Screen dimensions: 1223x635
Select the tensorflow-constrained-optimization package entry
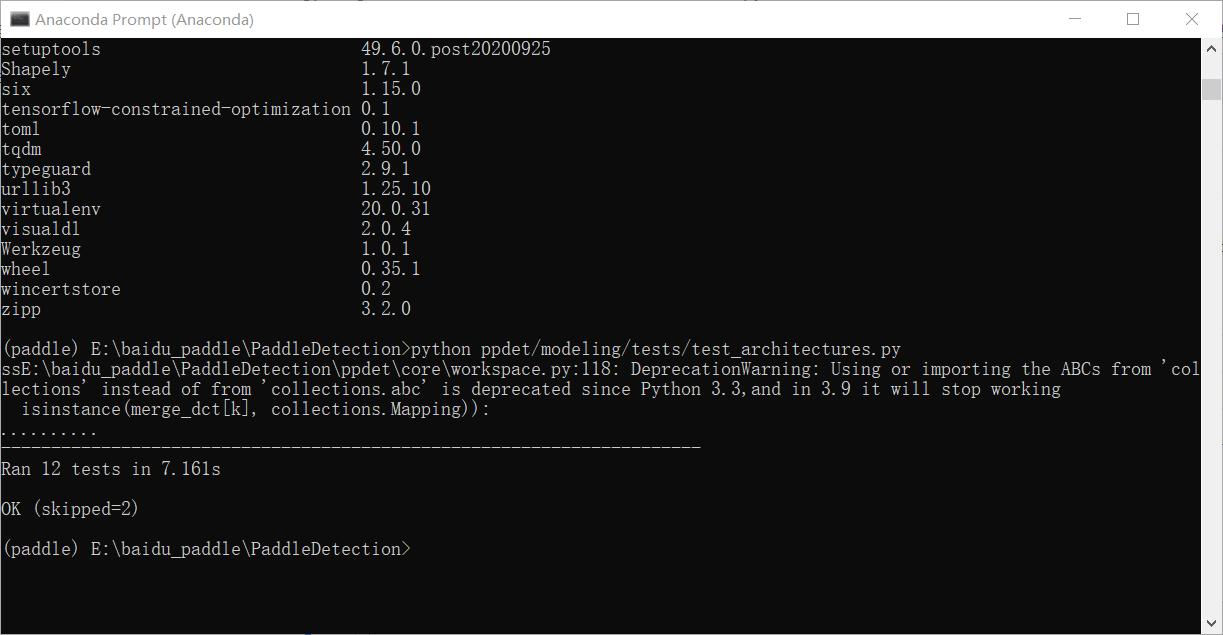pos(176,109)
